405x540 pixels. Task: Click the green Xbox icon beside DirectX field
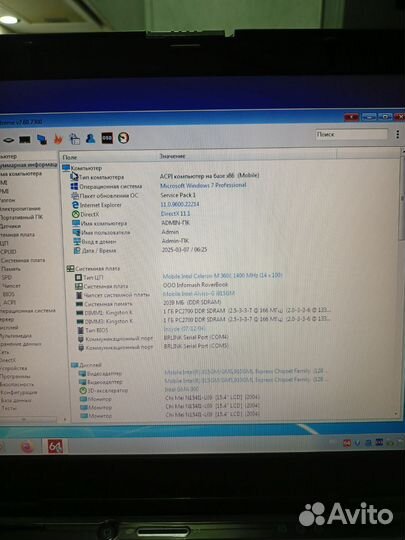[75, 214]
